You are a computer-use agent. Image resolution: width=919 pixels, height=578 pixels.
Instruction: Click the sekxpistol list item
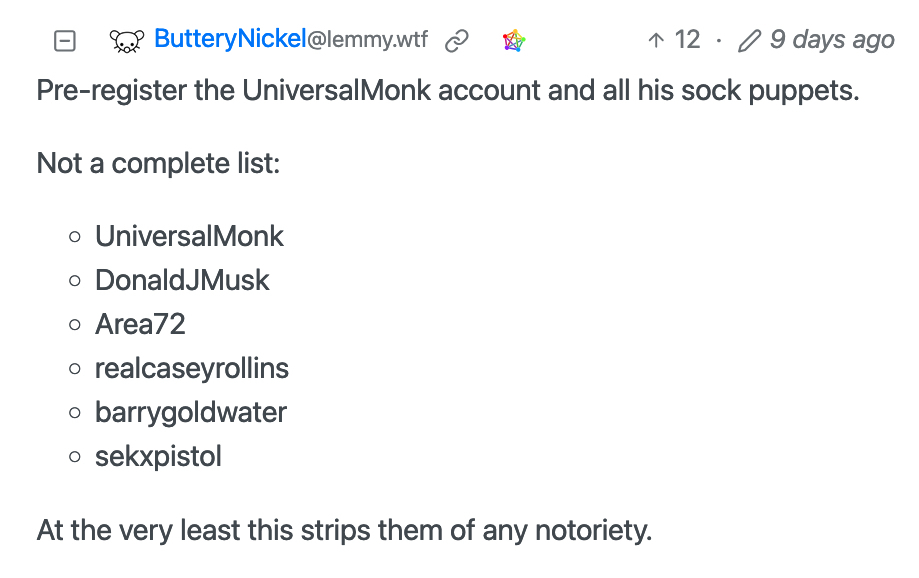(x=158, y=457)
